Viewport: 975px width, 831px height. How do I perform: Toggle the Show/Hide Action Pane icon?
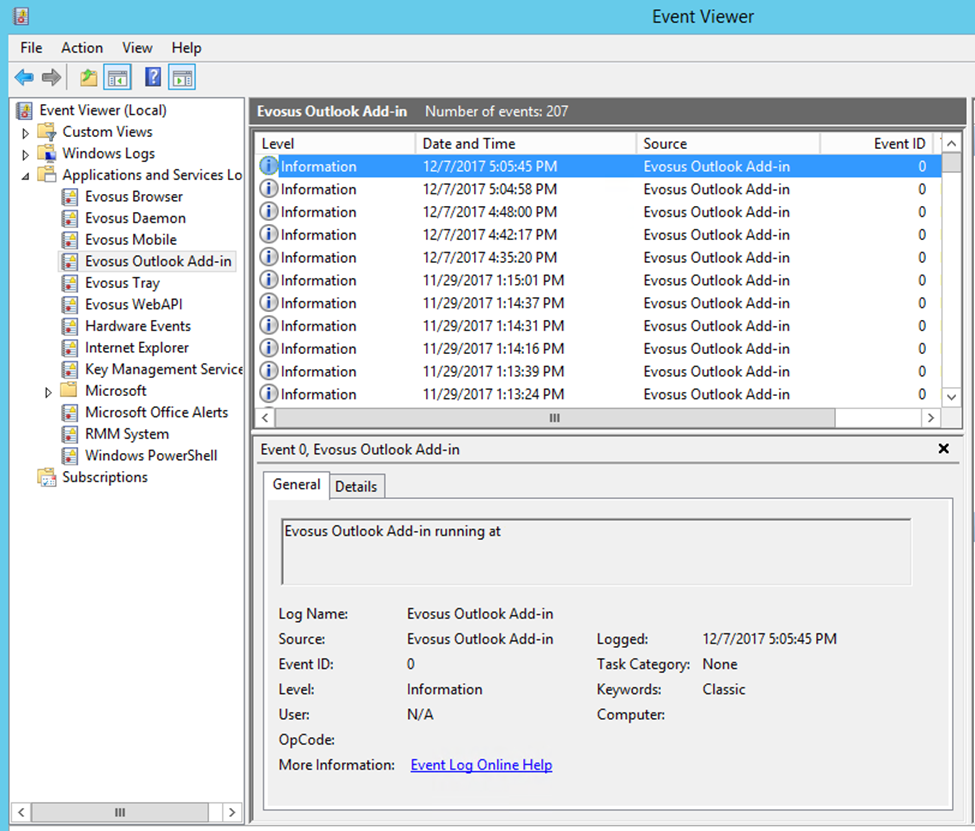(x=182, y=78)
